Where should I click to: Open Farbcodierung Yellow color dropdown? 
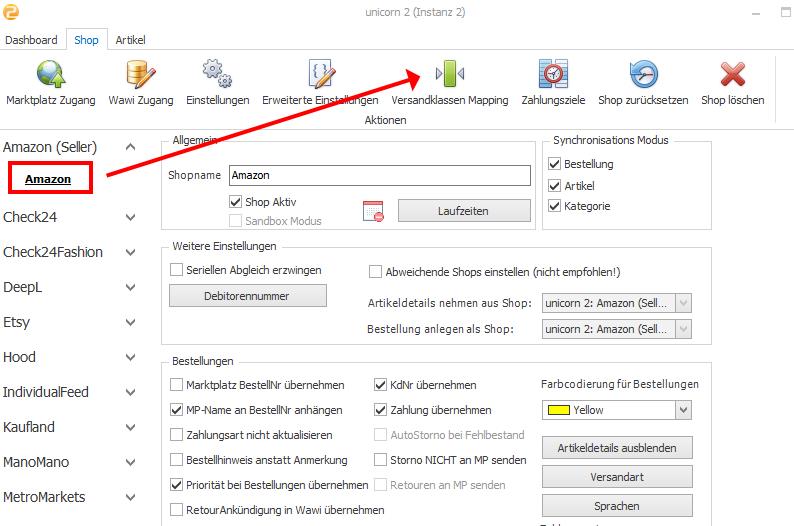pos(683,410)
